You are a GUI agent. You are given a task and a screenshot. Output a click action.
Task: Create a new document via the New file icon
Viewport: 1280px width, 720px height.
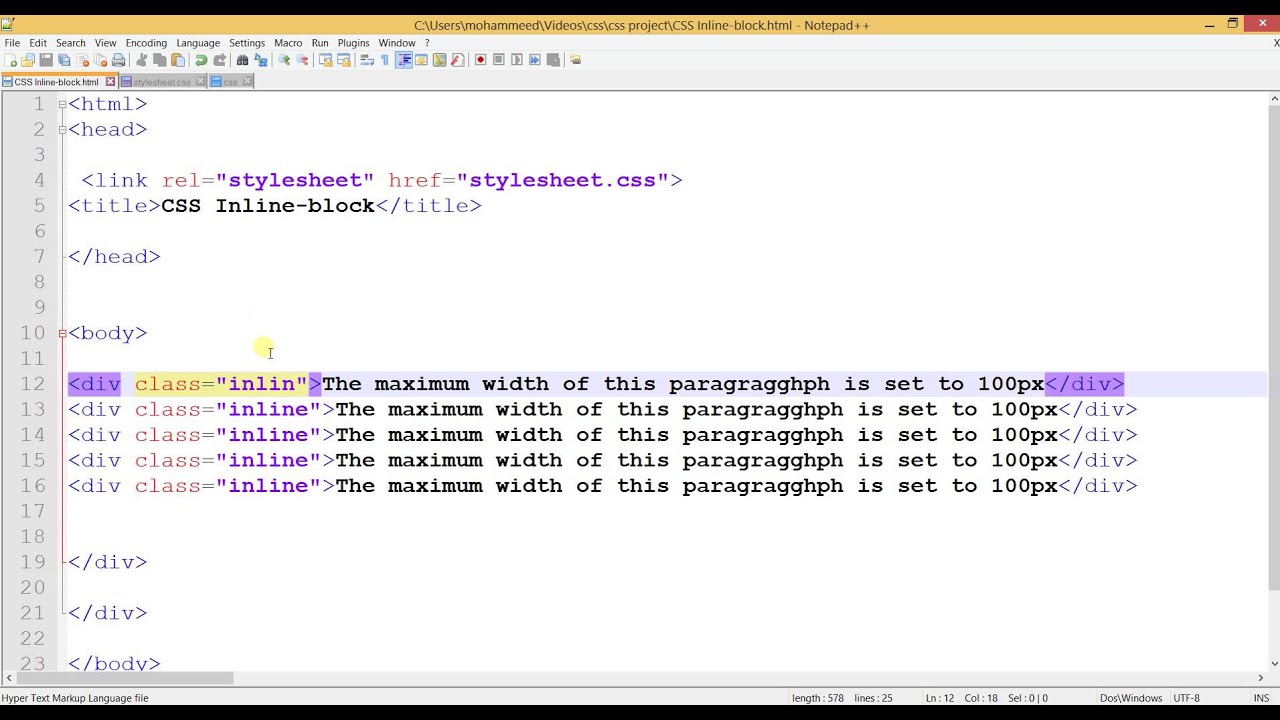click(x=10, y=60)
